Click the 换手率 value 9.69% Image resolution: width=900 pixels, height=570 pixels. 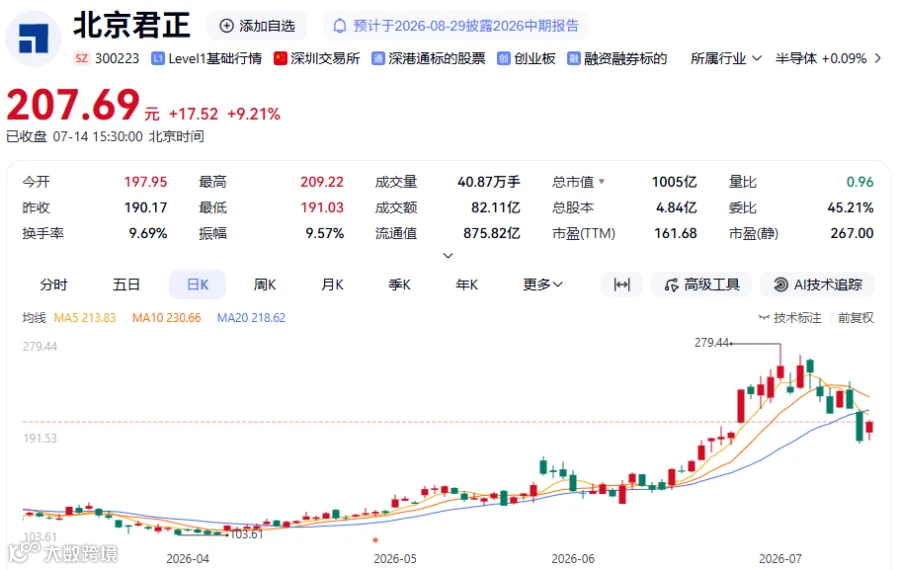click(148, 233)
